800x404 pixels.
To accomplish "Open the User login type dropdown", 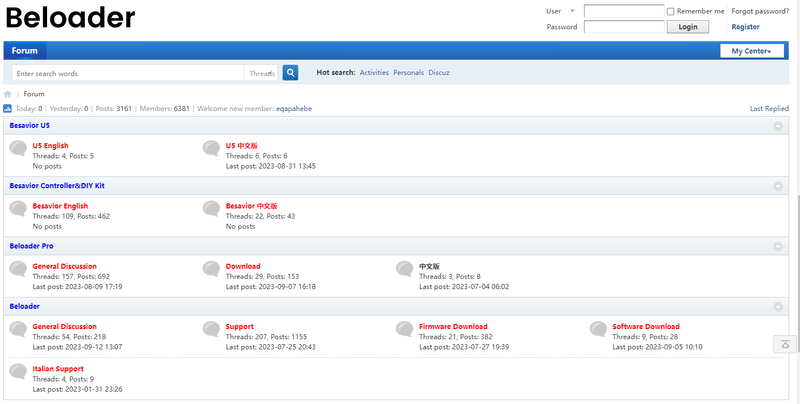I will (561, 11).
